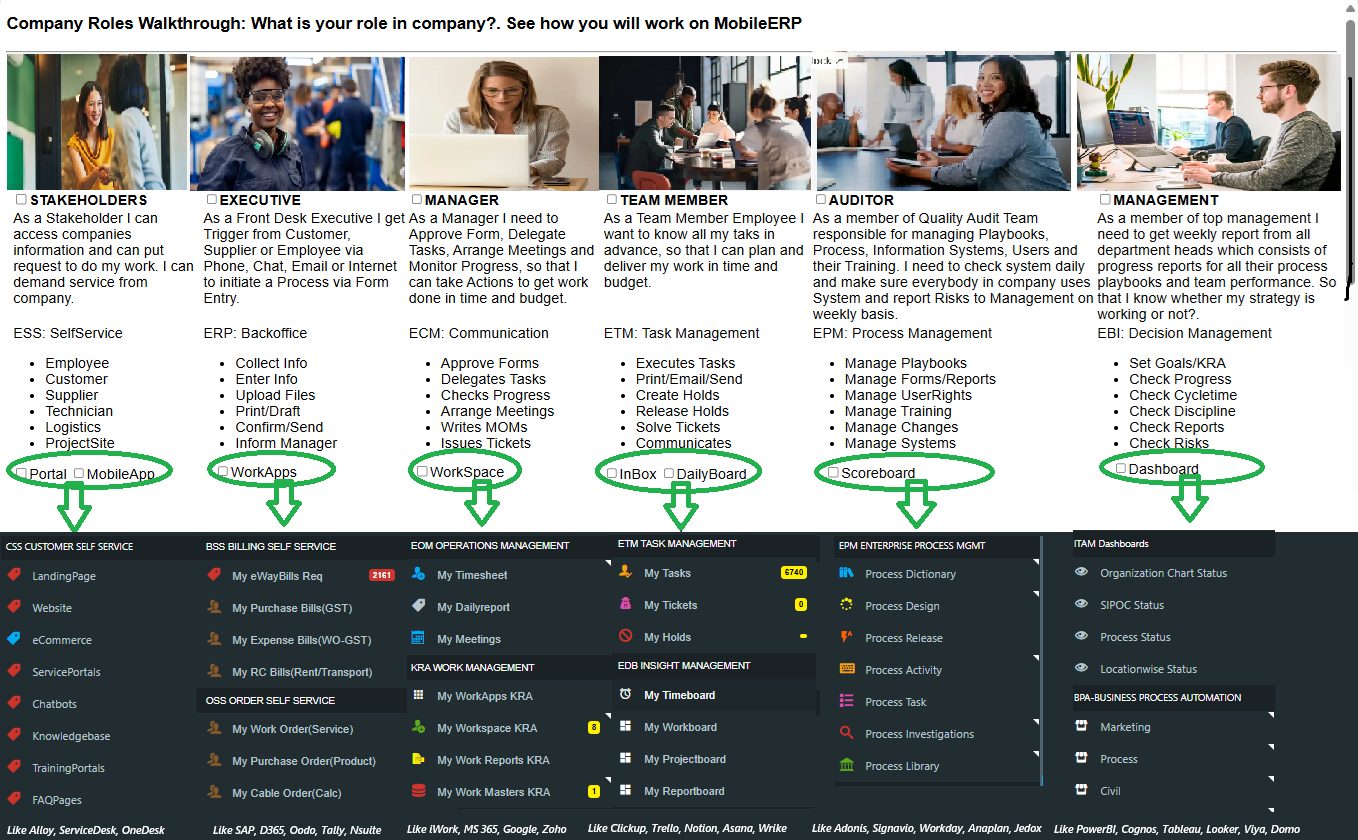The image size is (1358, 840).
Task: Enable the WorkSpace checkbox
Action: pos(422,471)
